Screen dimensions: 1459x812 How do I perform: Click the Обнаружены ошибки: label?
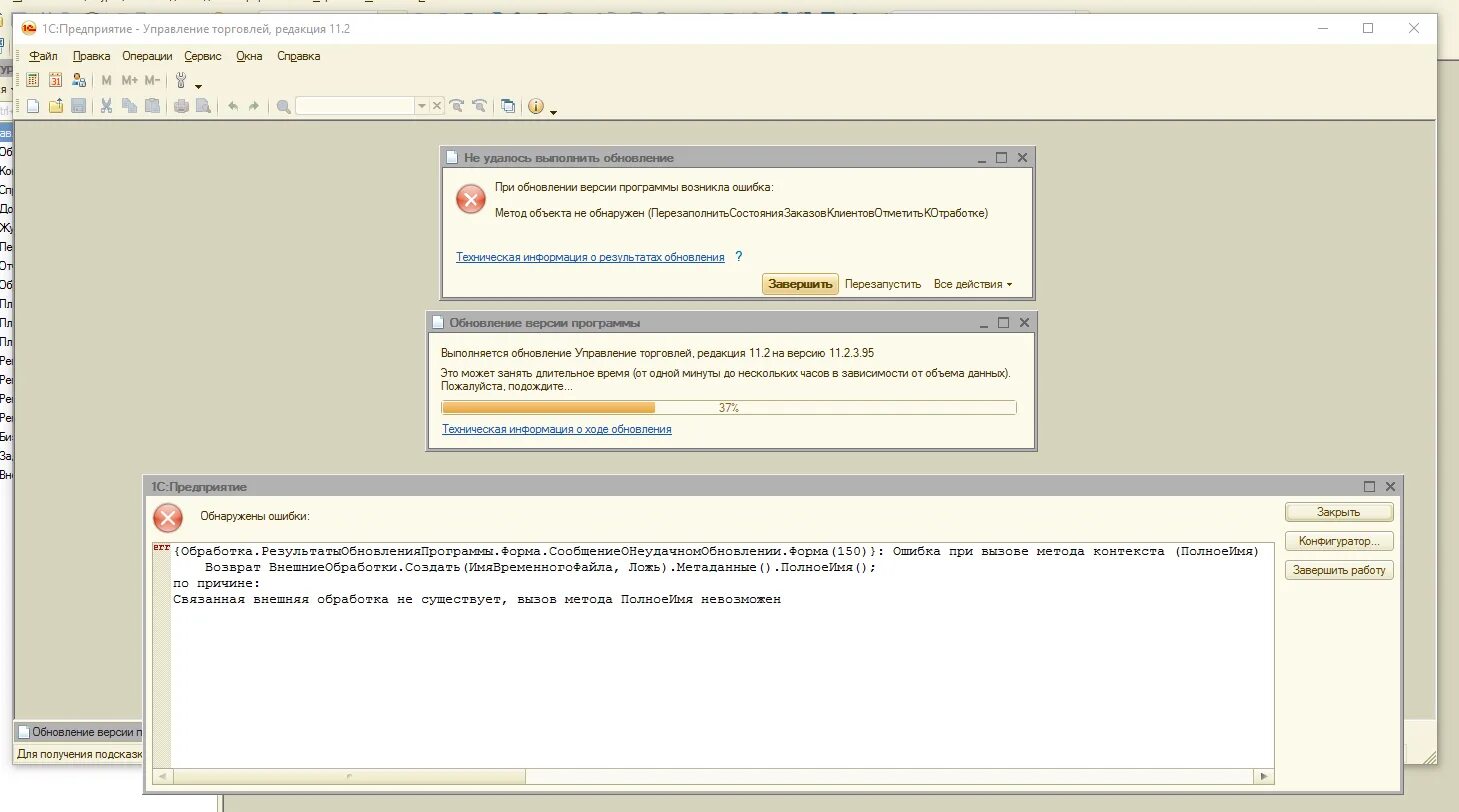[x=255, y=516]
